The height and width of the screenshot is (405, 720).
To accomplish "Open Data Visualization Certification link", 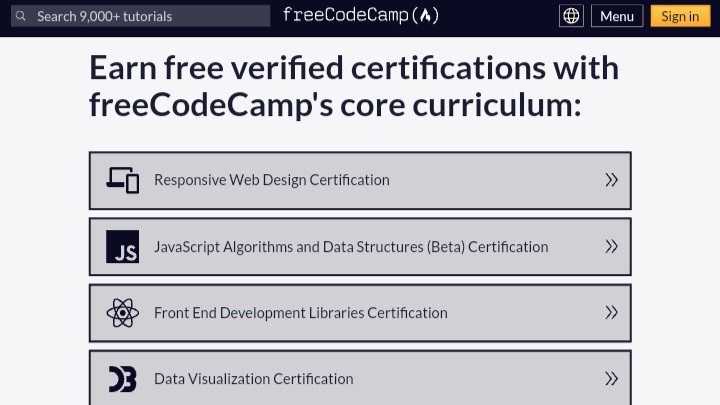I will (x=254, y=379).
